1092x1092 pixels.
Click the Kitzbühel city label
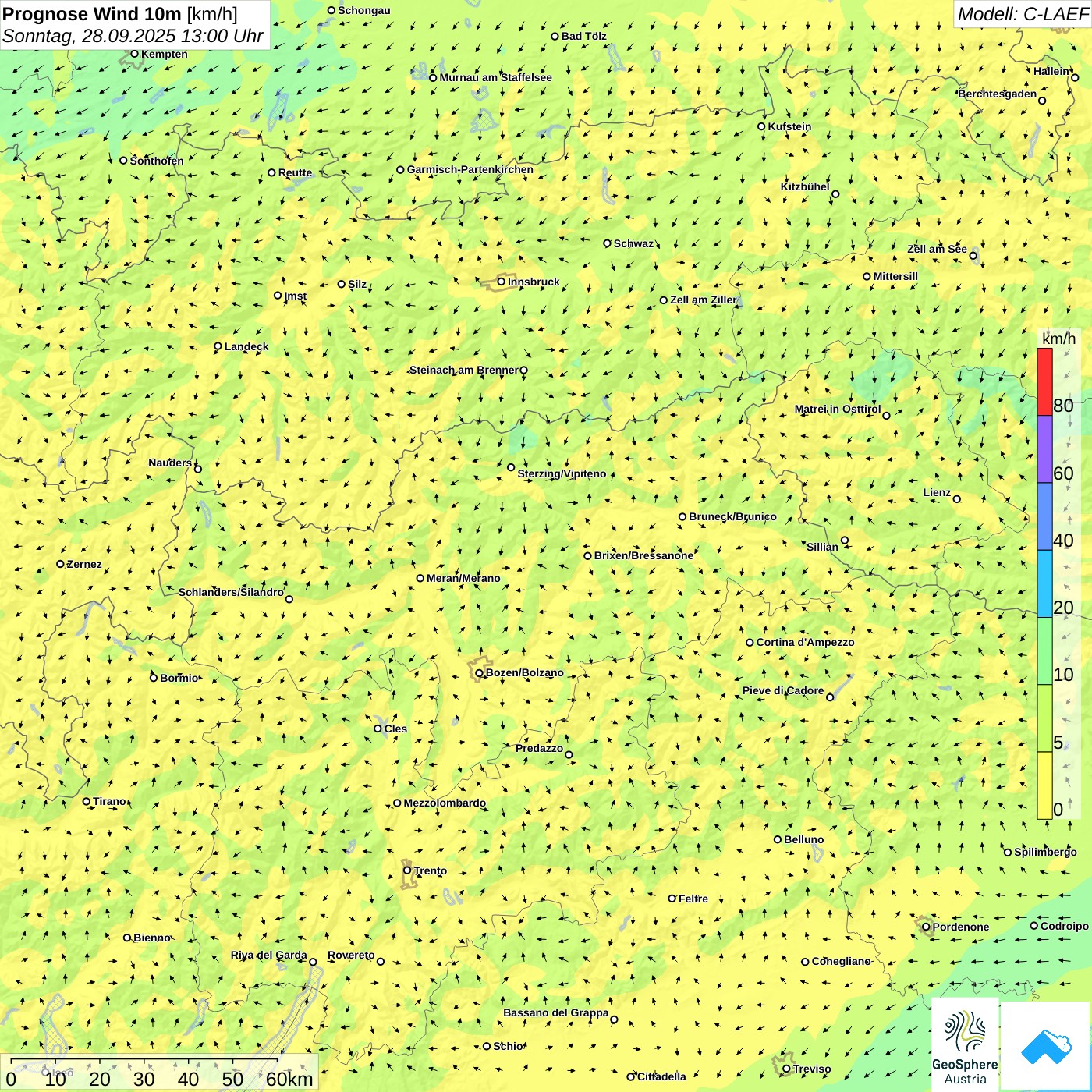pyautogui.click(x=805, y=186)
